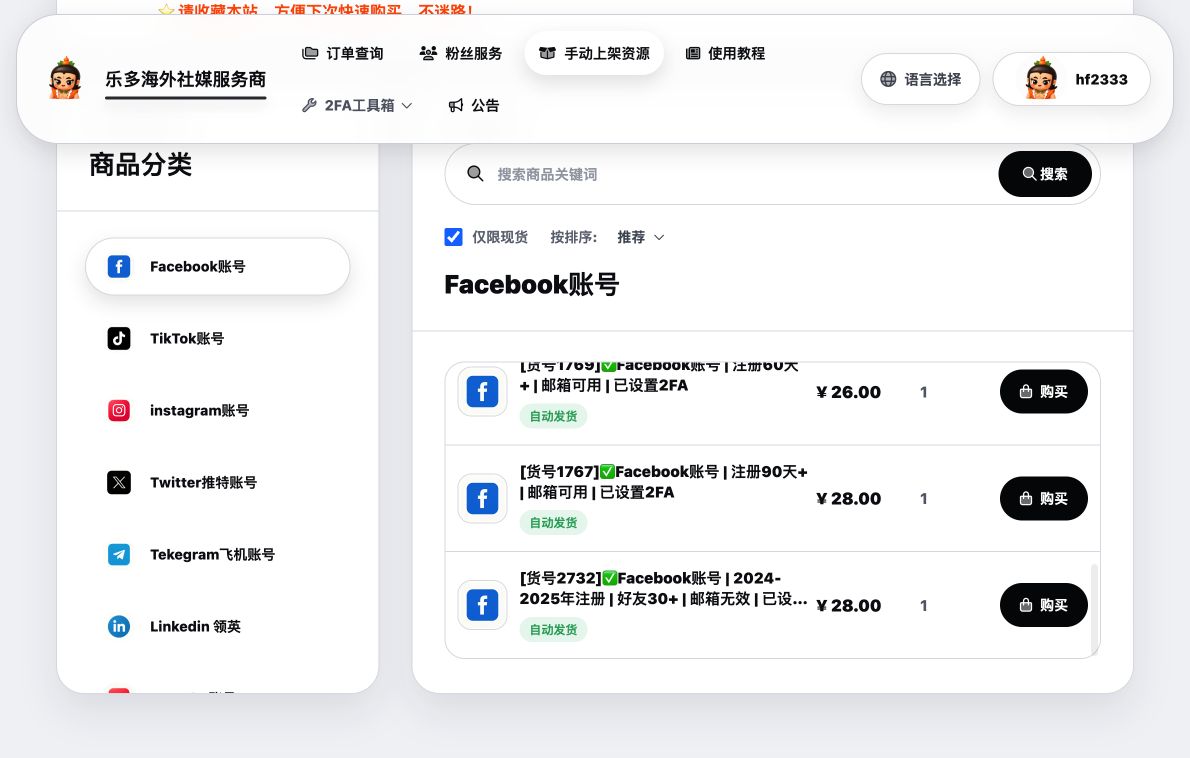Click the black 搜索 search button
The height and width of the screenshot is (758, 1190).
coord(1045,174)
